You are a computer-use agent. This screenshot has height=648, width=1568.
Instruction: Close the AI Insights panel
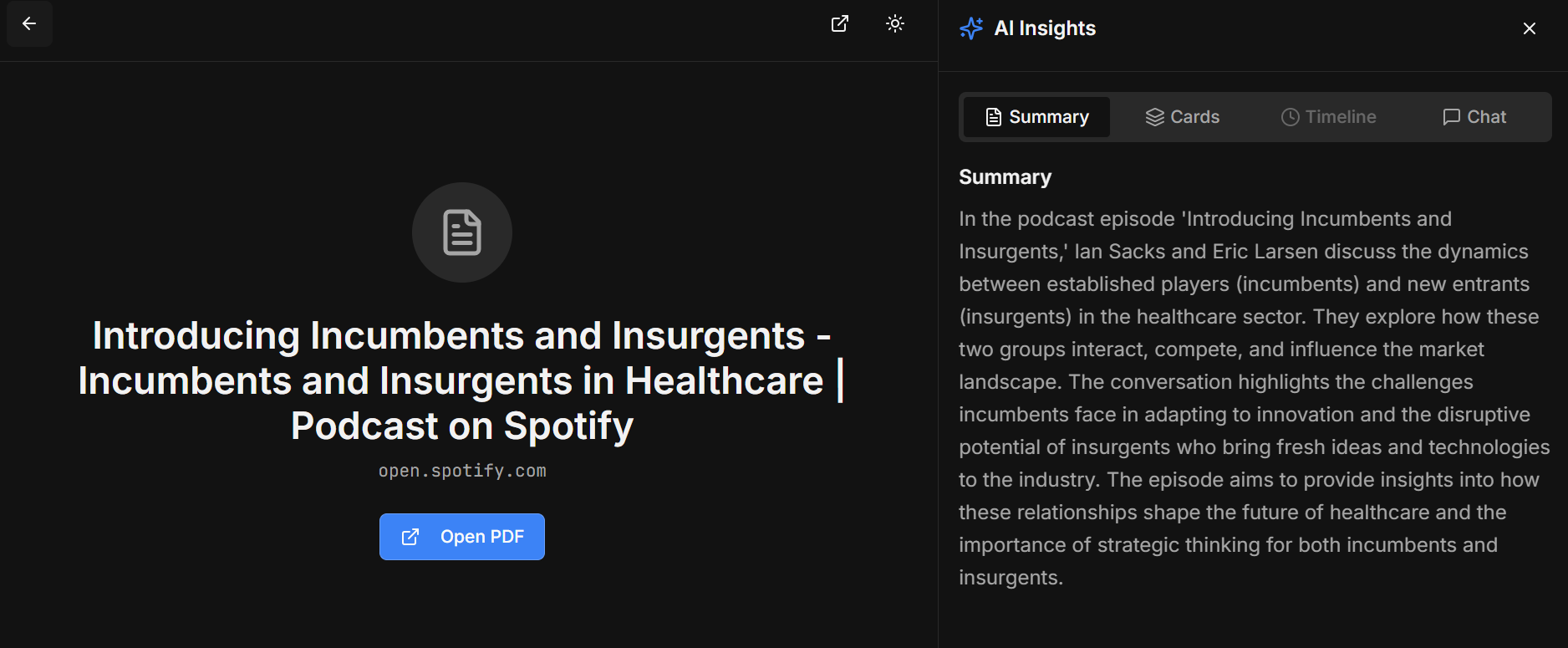click(x=1530, y=28)
